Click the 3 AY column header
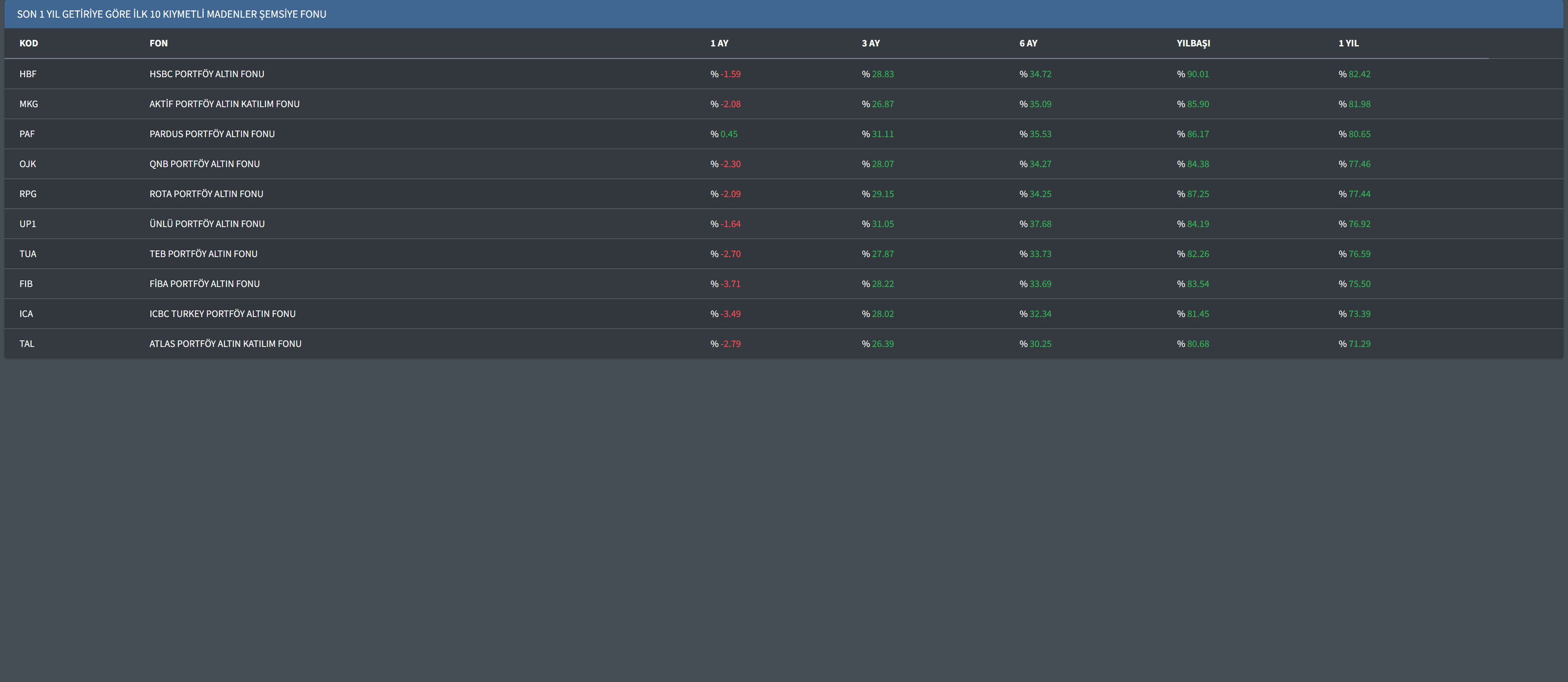Viewport: 1568px width, 682px height. tap(870, 43)
